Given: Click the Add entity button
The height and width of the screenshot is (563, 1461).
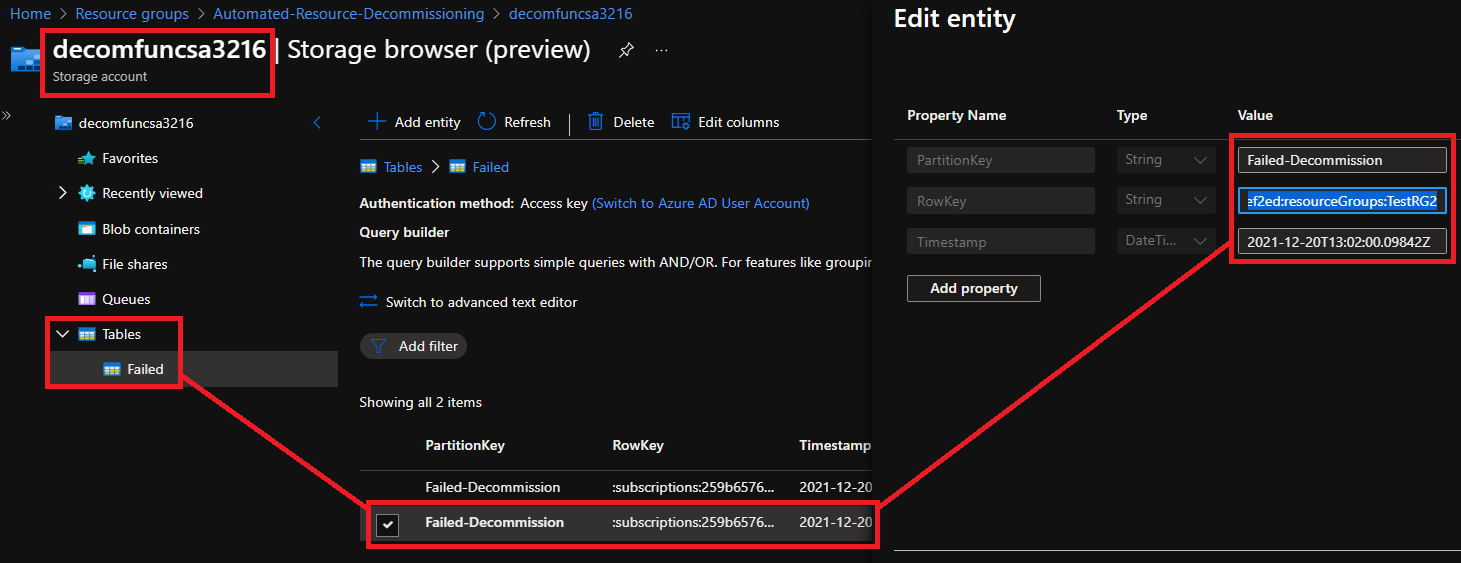Looking at the screenshot, I should point(415,122).
